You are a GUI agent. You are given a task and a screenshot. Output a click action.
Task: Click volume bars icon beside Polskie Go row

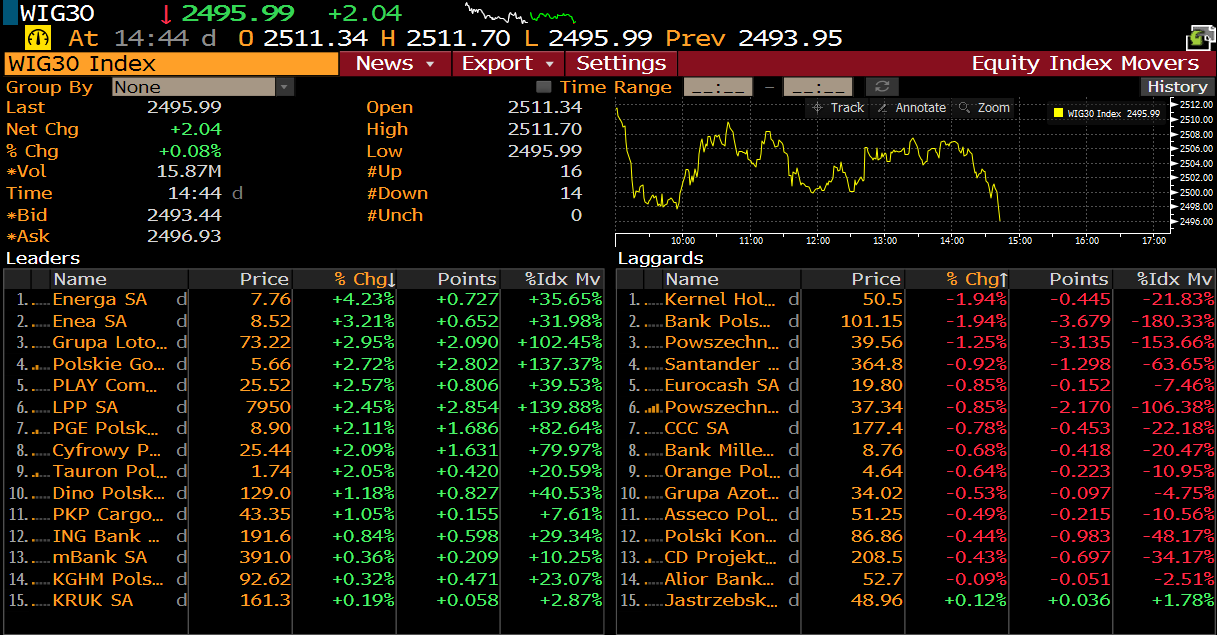40,365
